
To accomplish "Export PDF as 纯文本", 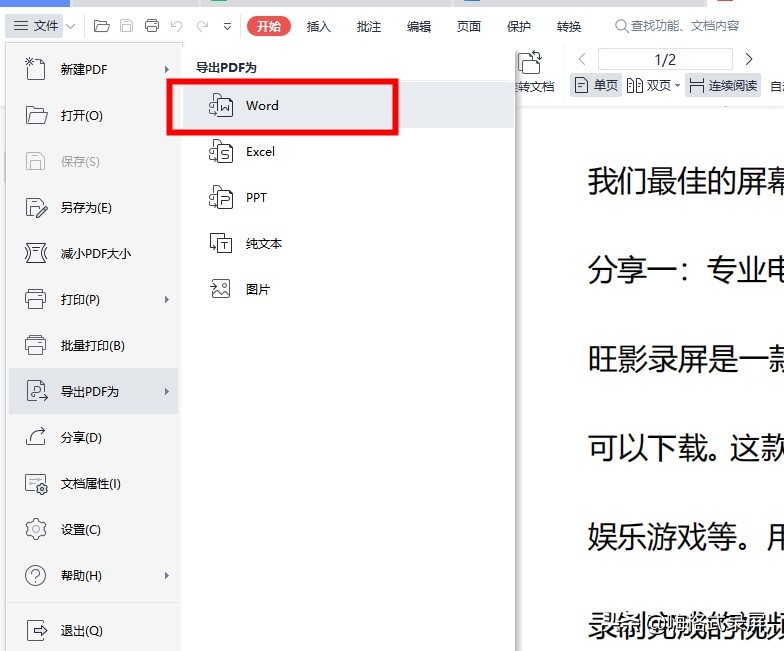I will pyautogui.click(x=348, y=244).
